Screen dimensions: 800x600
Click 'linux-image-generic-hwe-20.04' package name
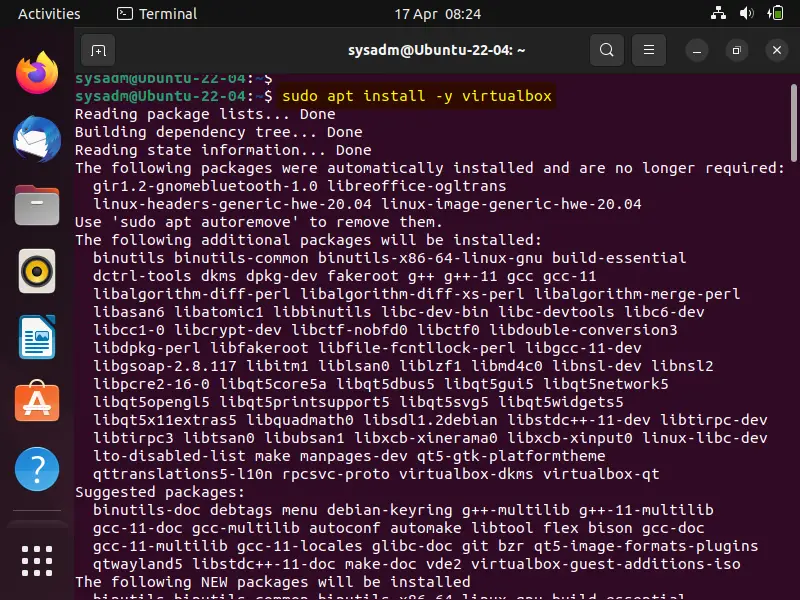(x=511, y=204)
